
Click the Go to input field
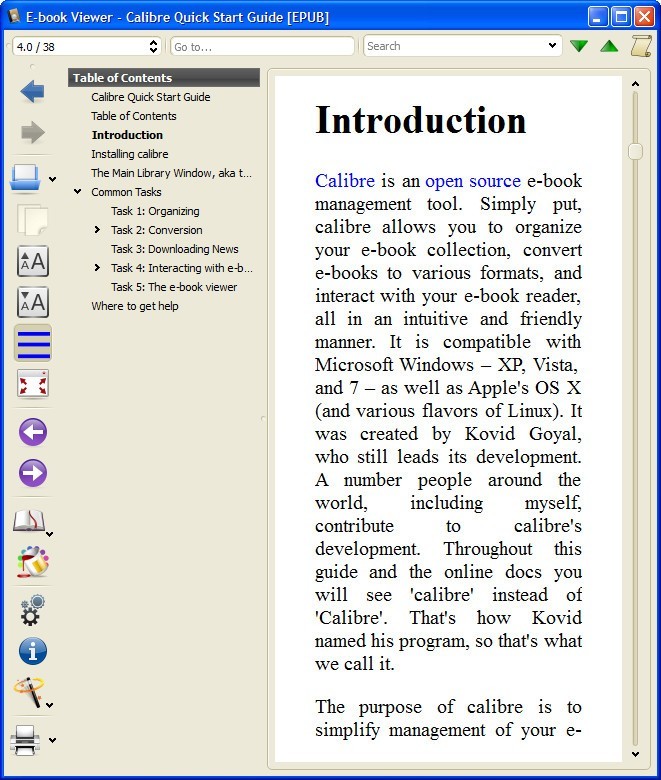pos(263,47)
